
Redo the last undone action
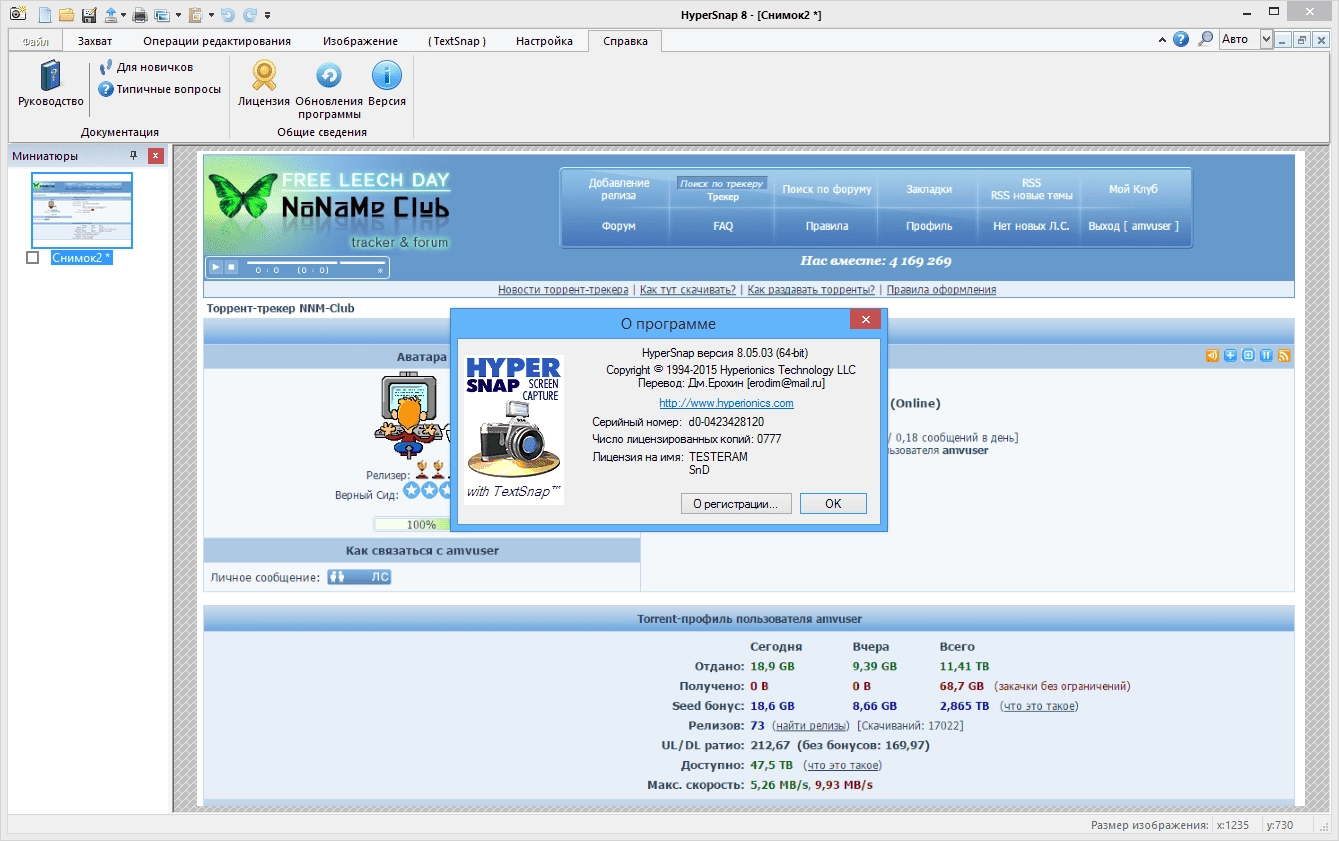point(249,15)
